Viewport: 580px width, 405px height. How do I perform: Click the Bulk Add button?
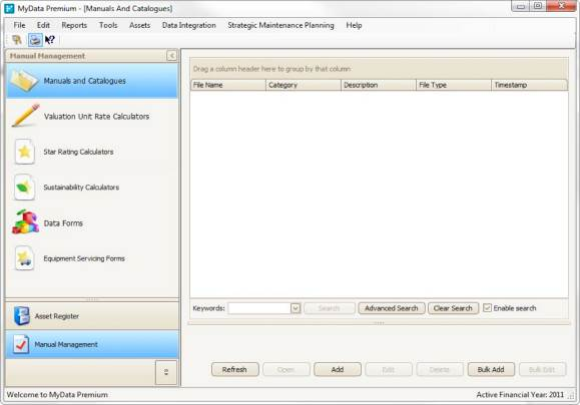click(x=491, y=369)
